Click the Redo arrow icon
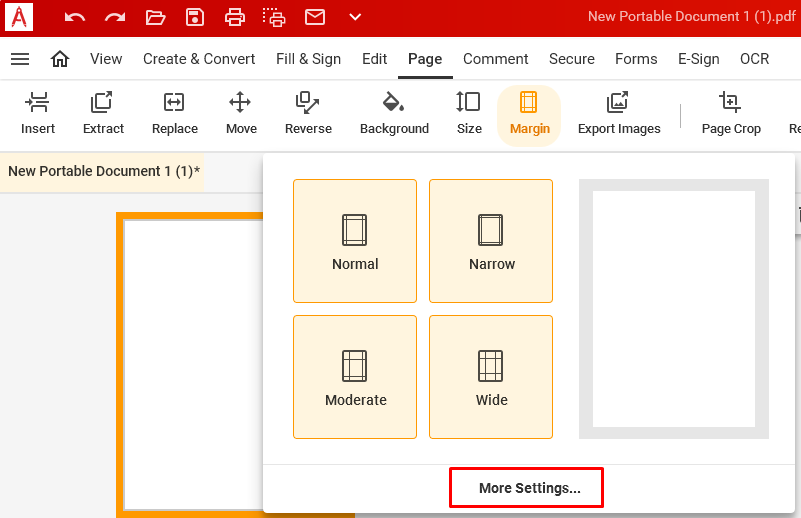Viewport: 801px width, 518px height. click(x=115, y=17)
